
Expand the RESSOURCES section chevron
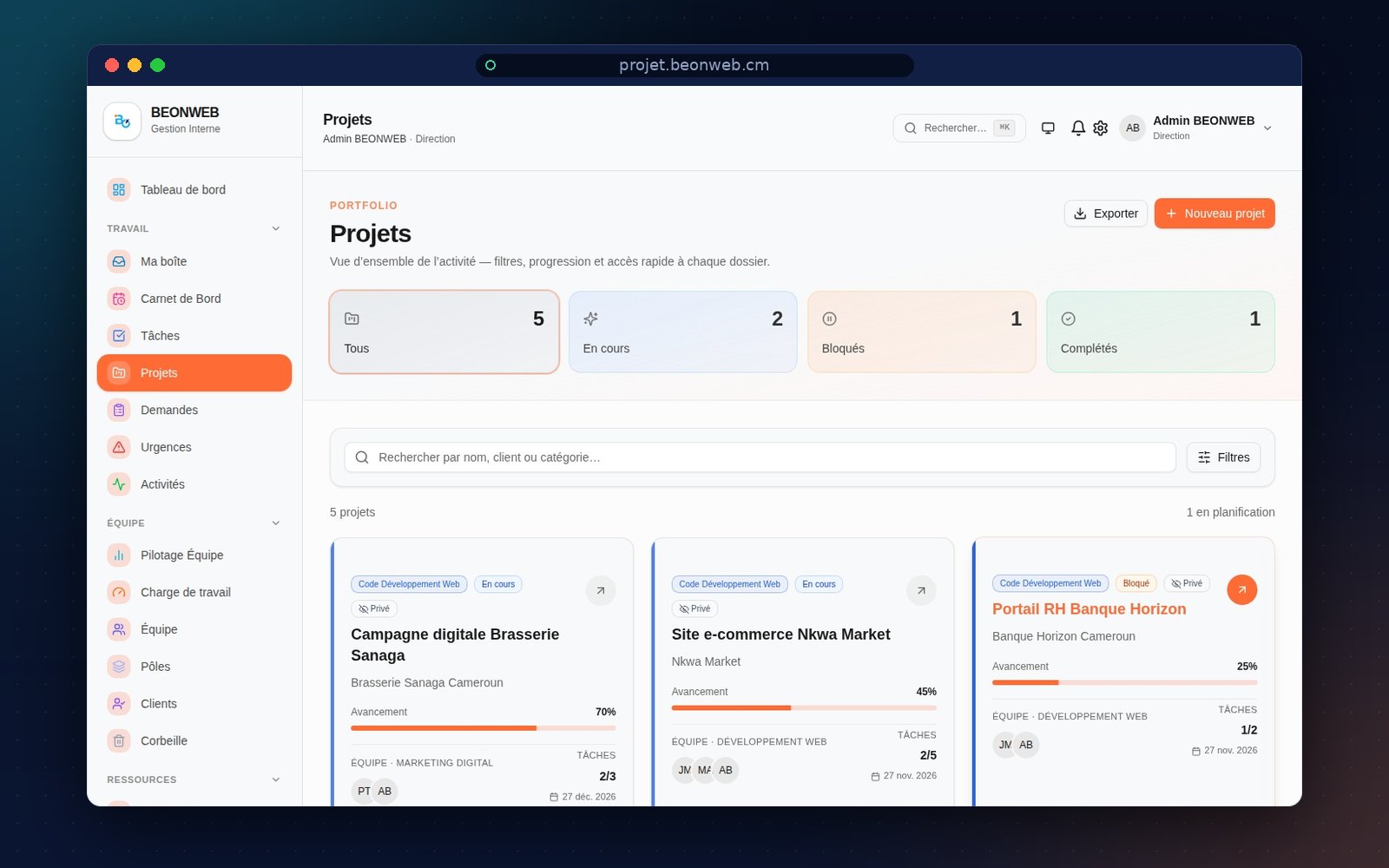pos(276,779)
